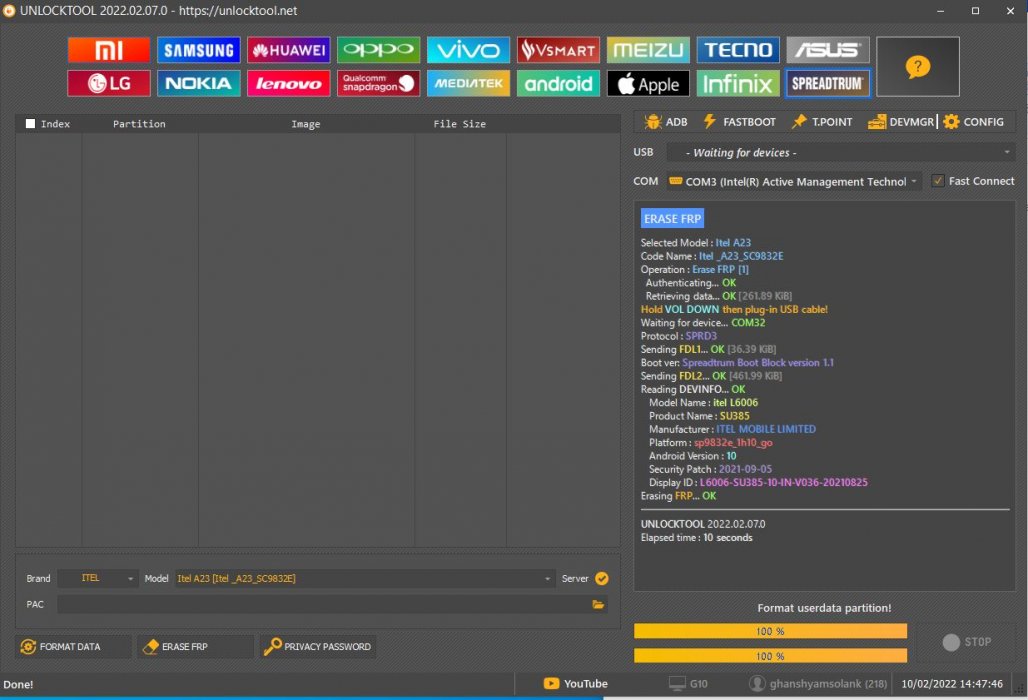Click the Model Name value itel L6006
This screenshot has height=700, width=1028.
point(736,402)
